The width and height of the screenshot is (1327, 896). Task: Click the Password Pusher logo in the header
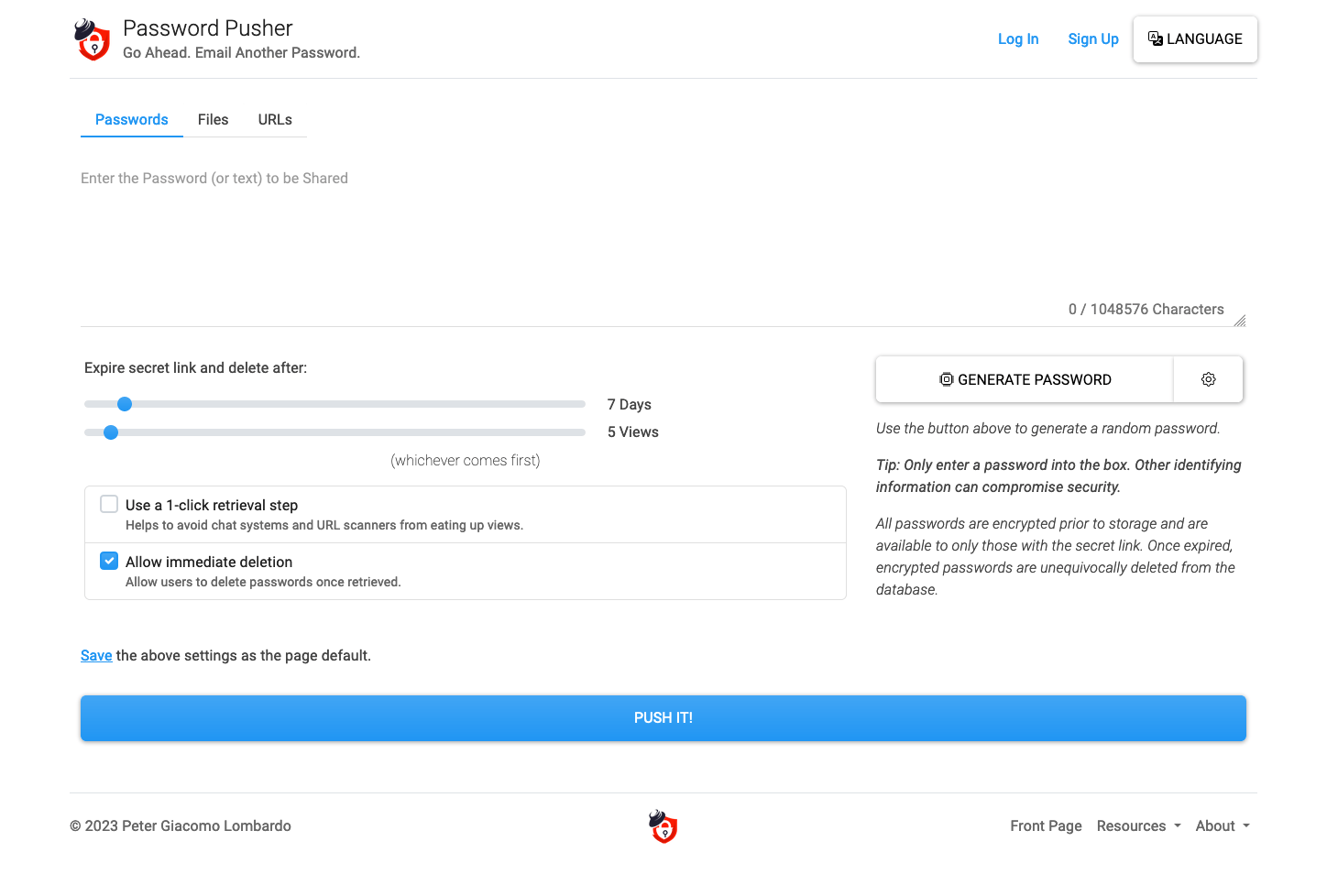tap(92, 39)
